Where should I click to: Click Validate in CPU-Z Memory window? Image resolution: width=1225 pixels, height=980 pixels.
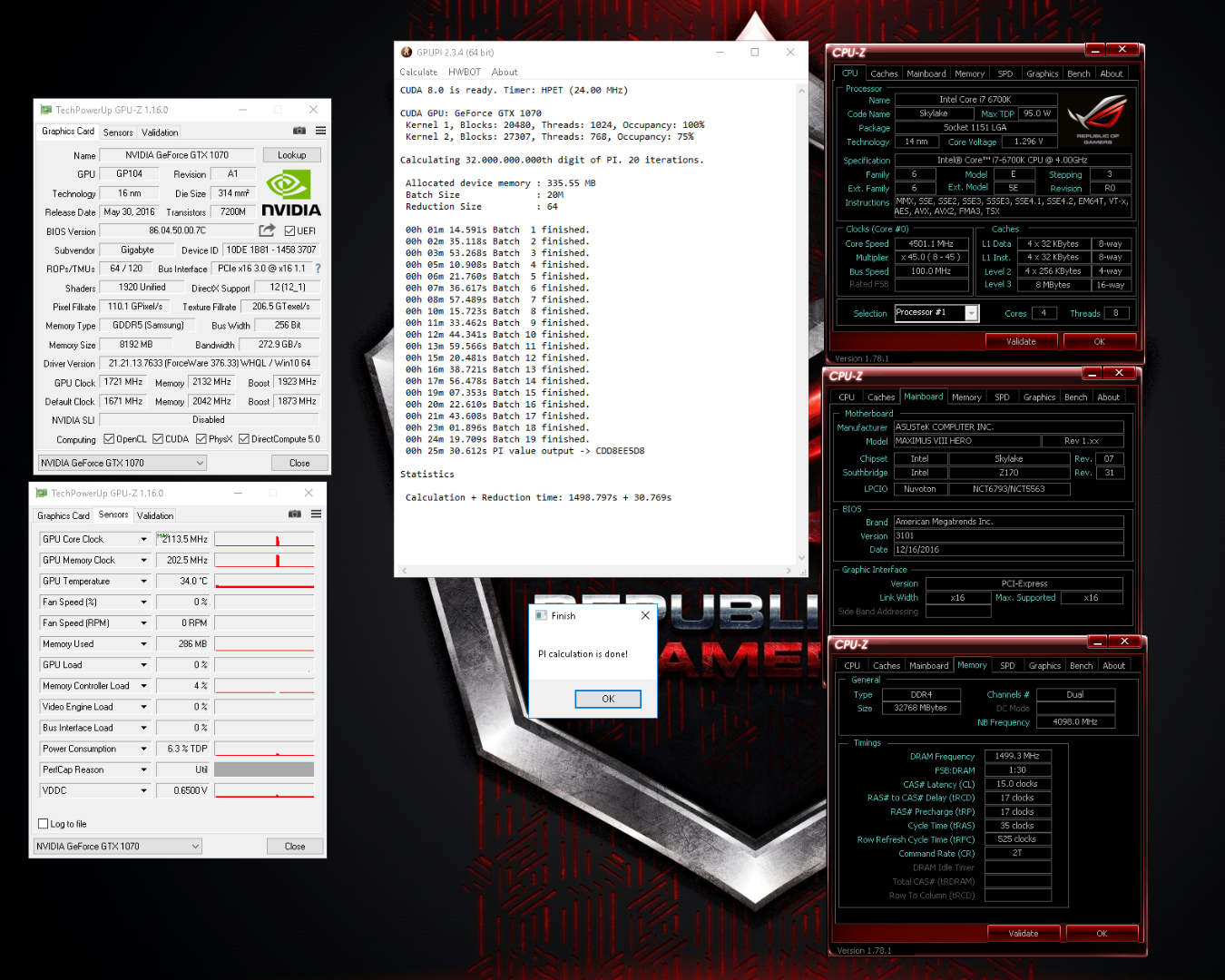[1024, 933]
